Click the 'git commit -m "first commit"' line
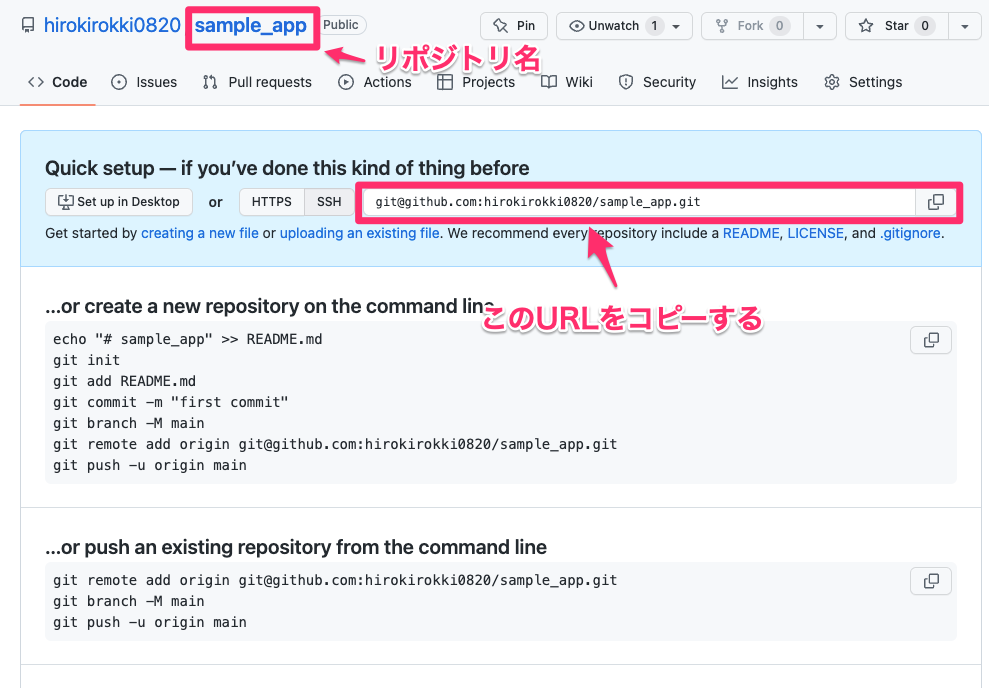The image size is (989, 688). click(170, 402)
